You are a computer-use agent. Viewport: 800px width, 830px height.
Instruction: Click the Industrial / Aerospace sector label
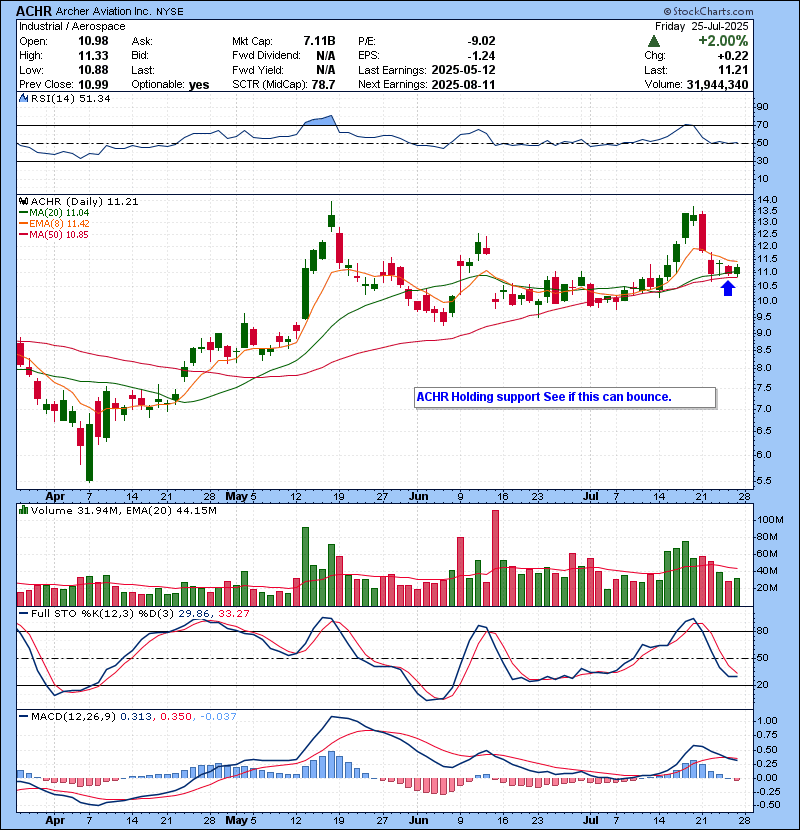click(x=73, y=26)
